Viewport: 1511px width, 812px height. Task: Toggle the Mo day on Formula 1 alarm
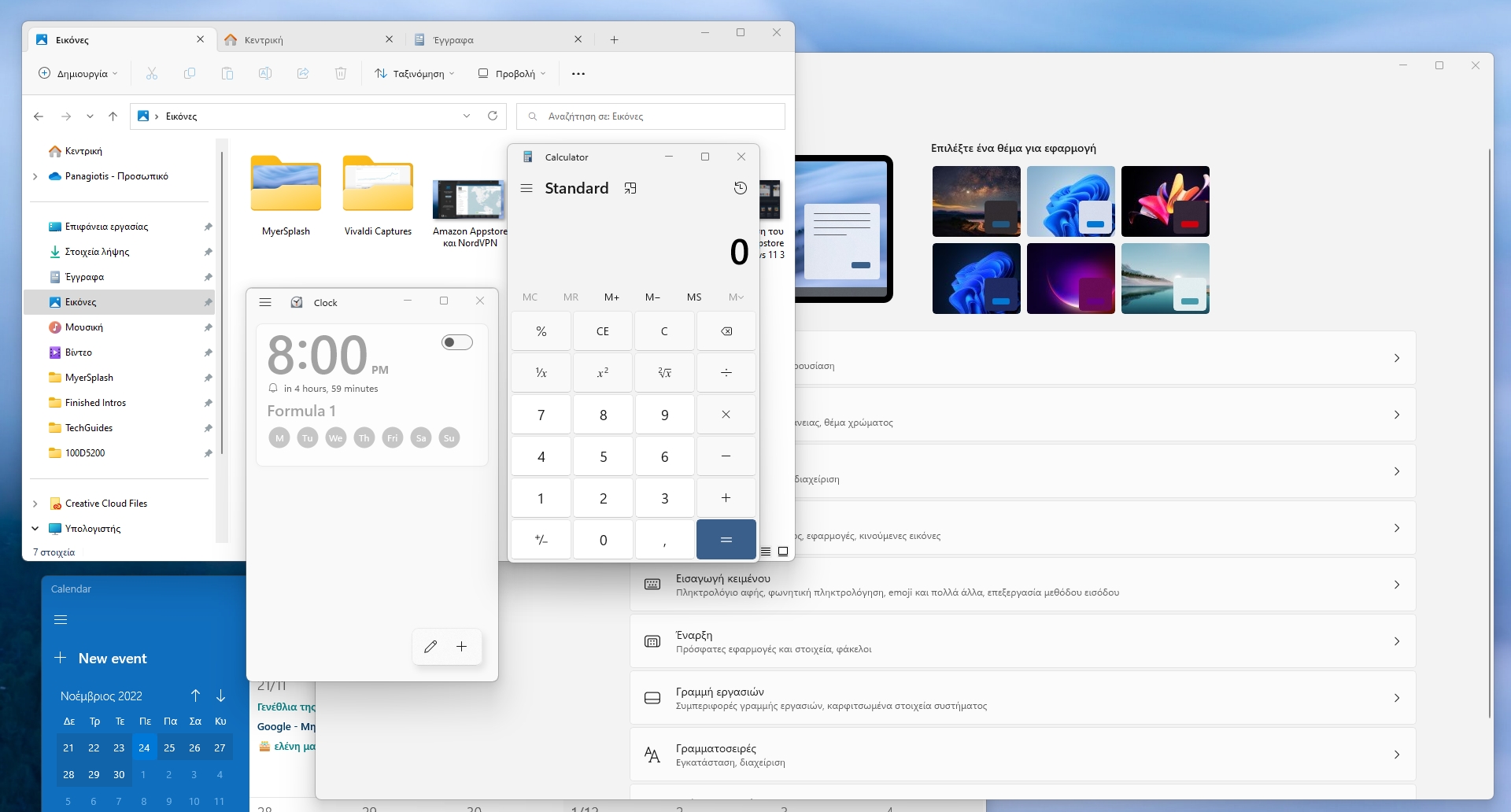[x=279, y=438]
